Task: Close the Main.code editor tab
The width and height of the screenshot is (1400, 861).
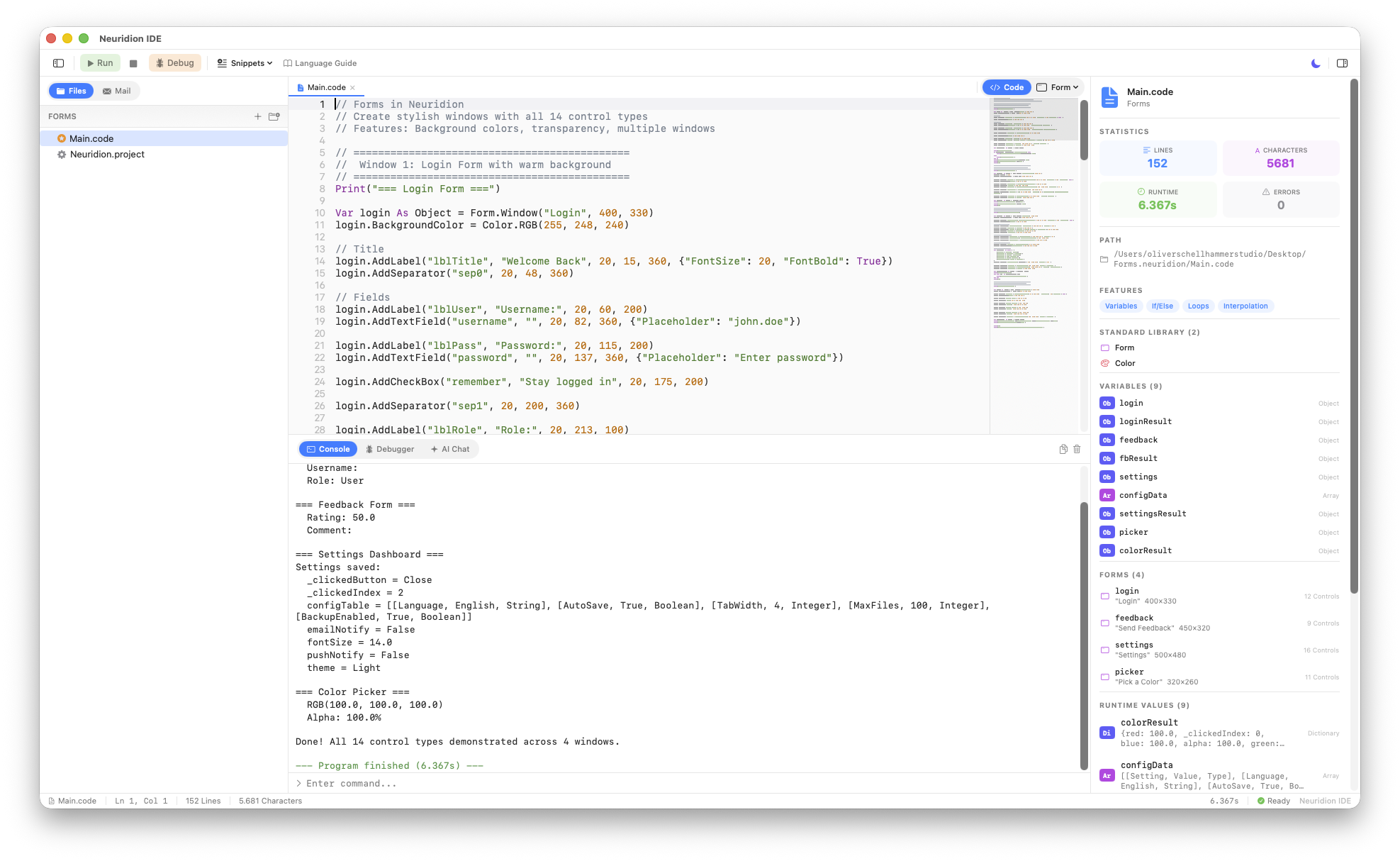Action: click(x=352, y=88)
